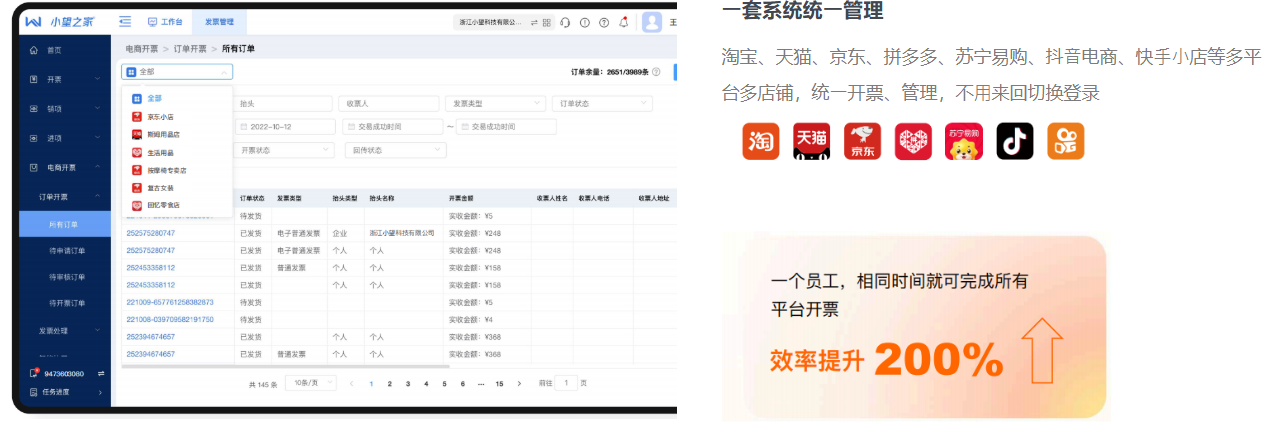The width and height of the screenshot is (1267, 425).
Task: Expand the 进项 sidebar menu
Action: [x=65, y=138]
